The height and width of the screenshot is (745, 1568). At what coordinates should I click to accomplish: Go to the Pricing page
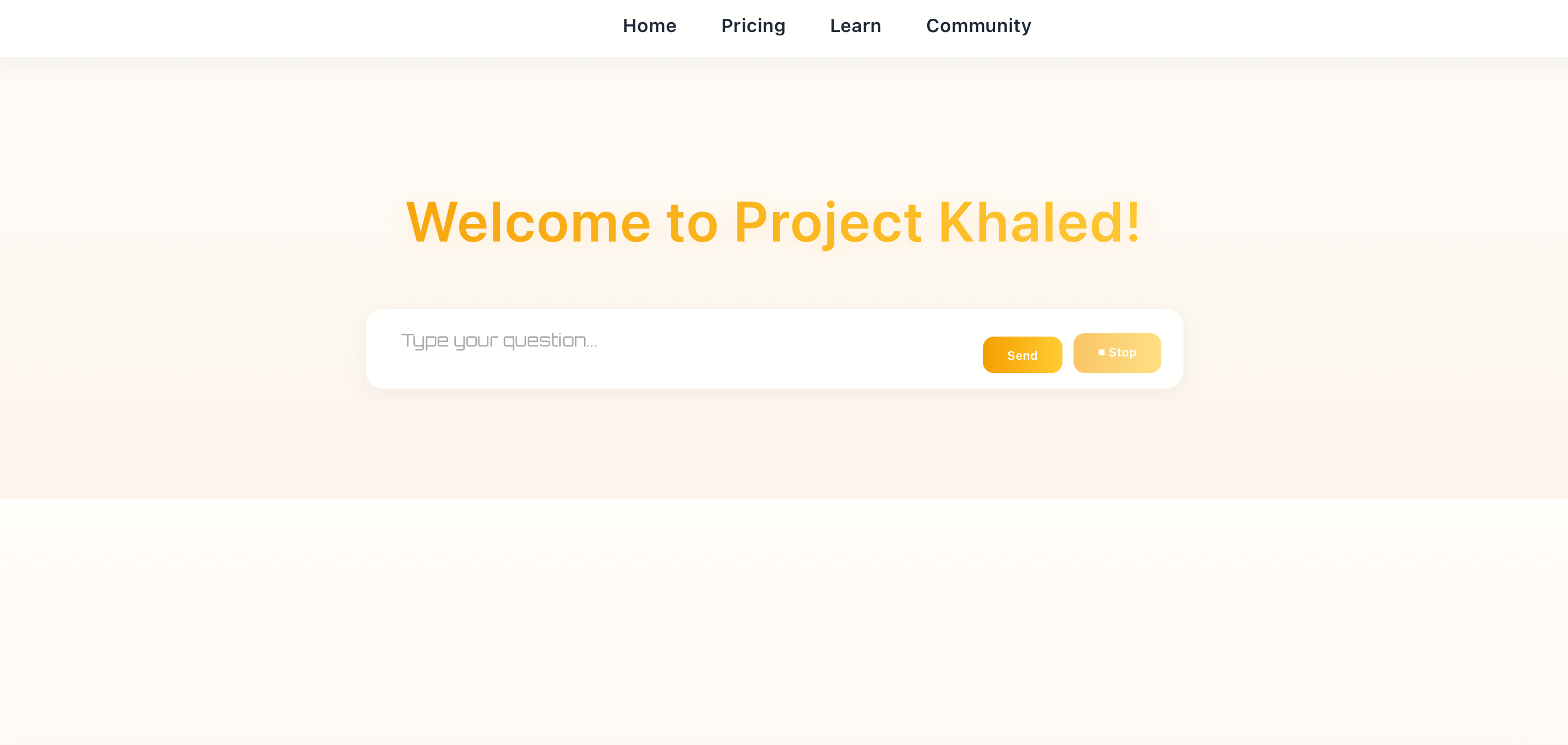pos(753,25)
